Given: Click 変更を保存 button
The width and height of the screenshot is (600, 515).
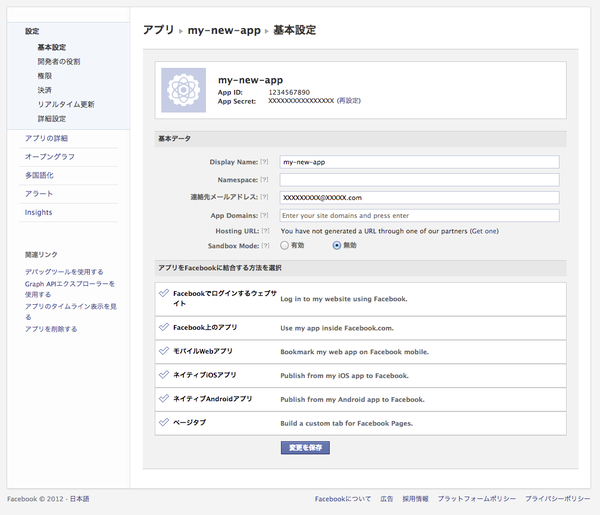Looking at the screenshot, I should coord(305,448).
